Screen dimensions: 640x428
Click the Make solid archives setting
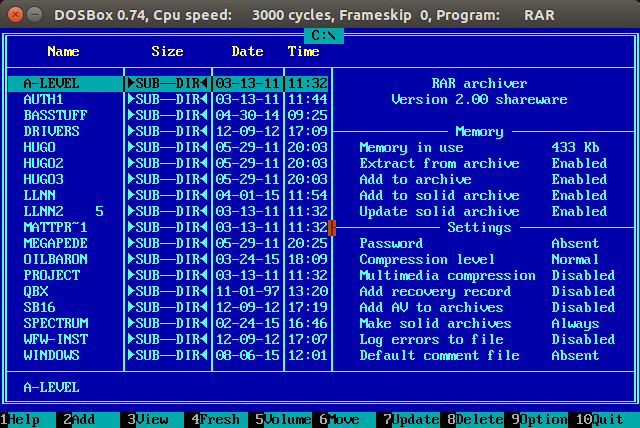tap(479, 324)
